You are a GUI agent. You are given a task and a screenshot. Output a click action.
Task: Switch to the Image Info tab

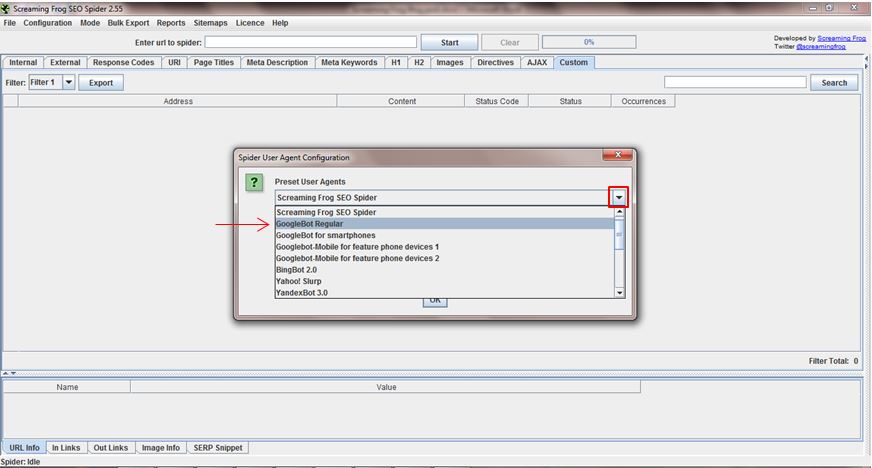[x=161, y=447]
